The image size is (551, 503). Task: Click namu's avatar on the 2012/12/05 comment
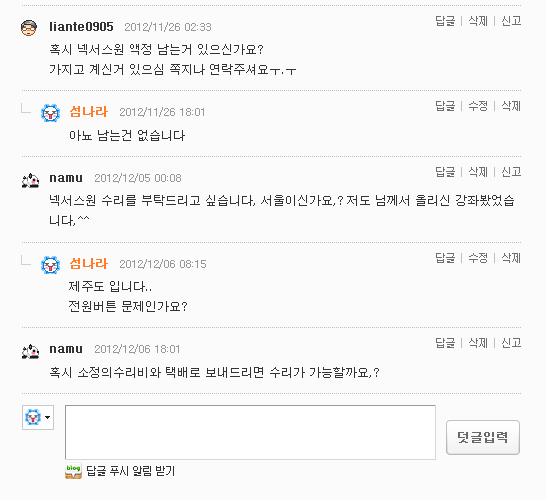[30, 180]
